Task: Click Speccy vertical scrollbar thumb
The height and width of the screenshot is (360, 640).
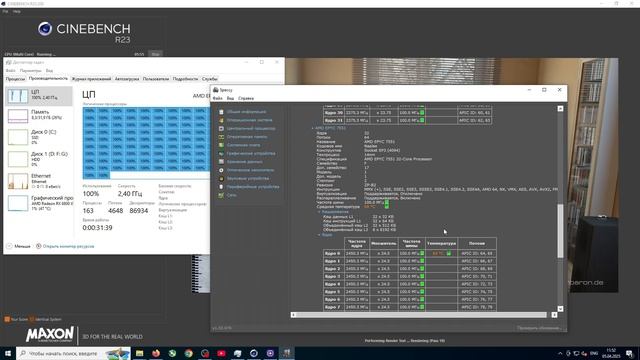Action: tap(560, 231)
